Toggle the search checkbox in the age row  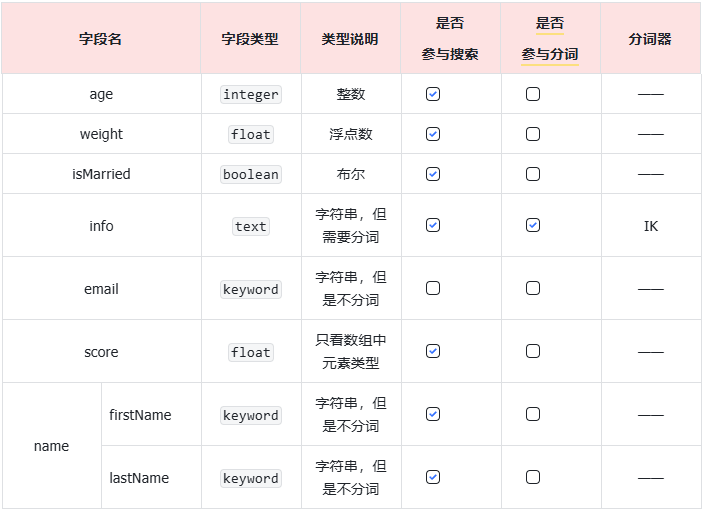point(433,94)
